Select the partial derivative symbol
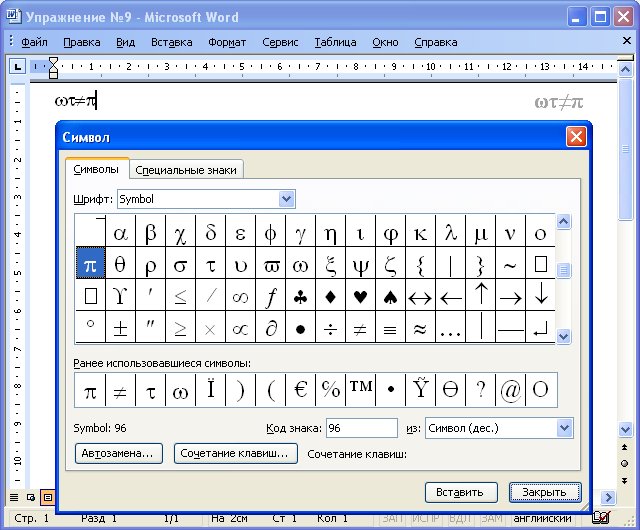The width and height of the screenshot is (640, 530). [271, 326]
